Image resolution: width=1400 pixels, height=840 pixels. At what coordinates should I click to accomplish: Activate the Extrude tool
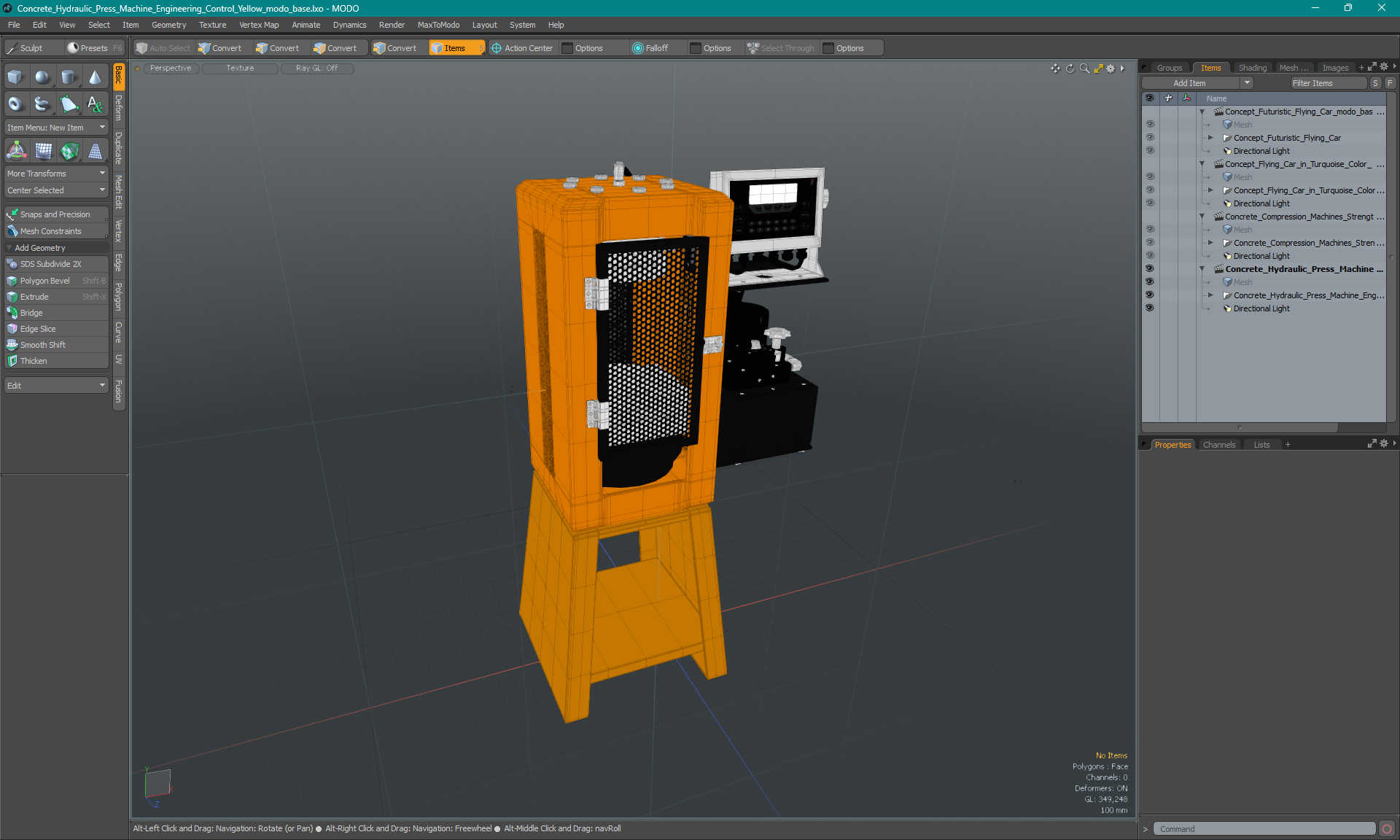coord(56,297)
